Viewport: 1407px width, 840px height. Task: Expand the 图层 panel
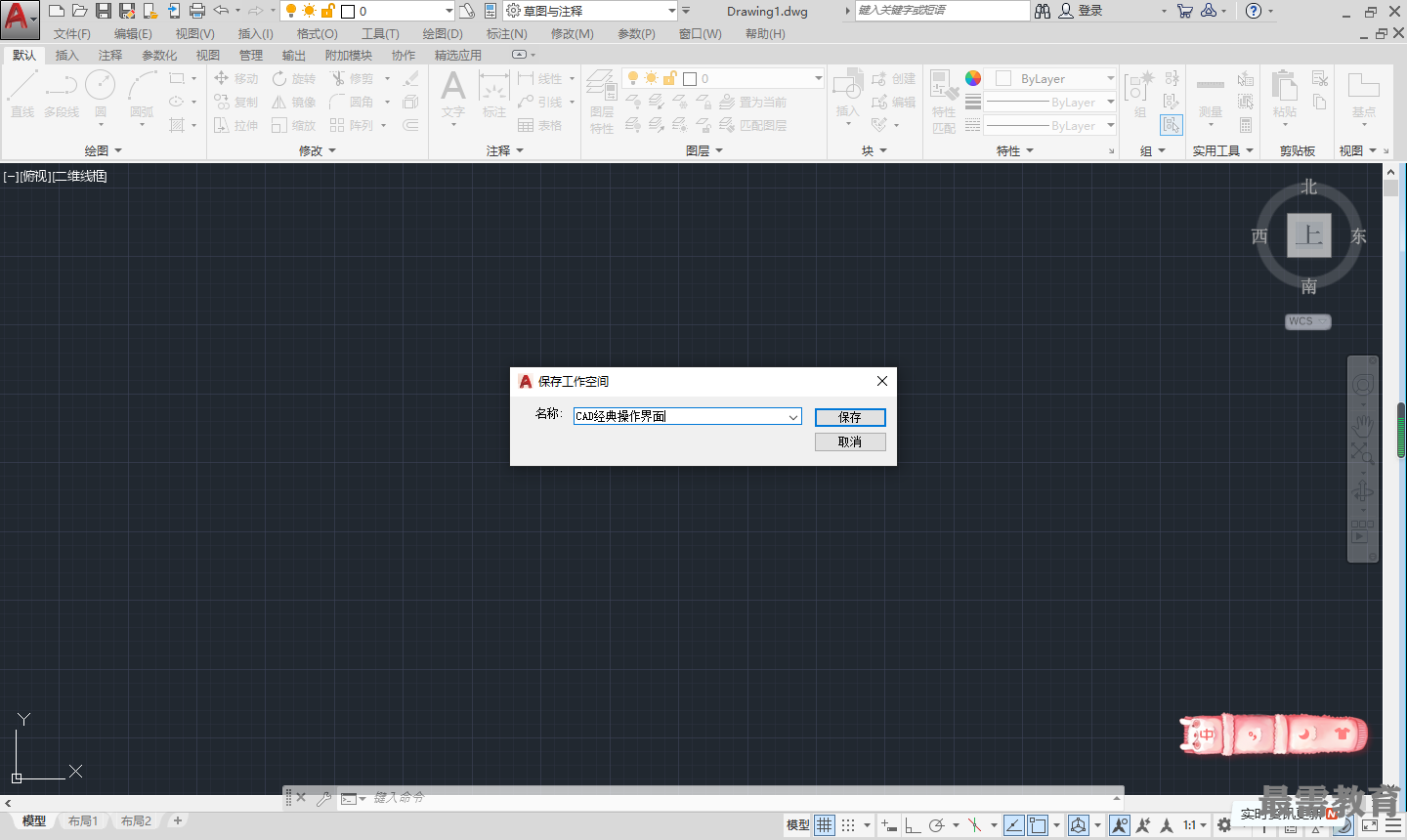click(704, 150)
